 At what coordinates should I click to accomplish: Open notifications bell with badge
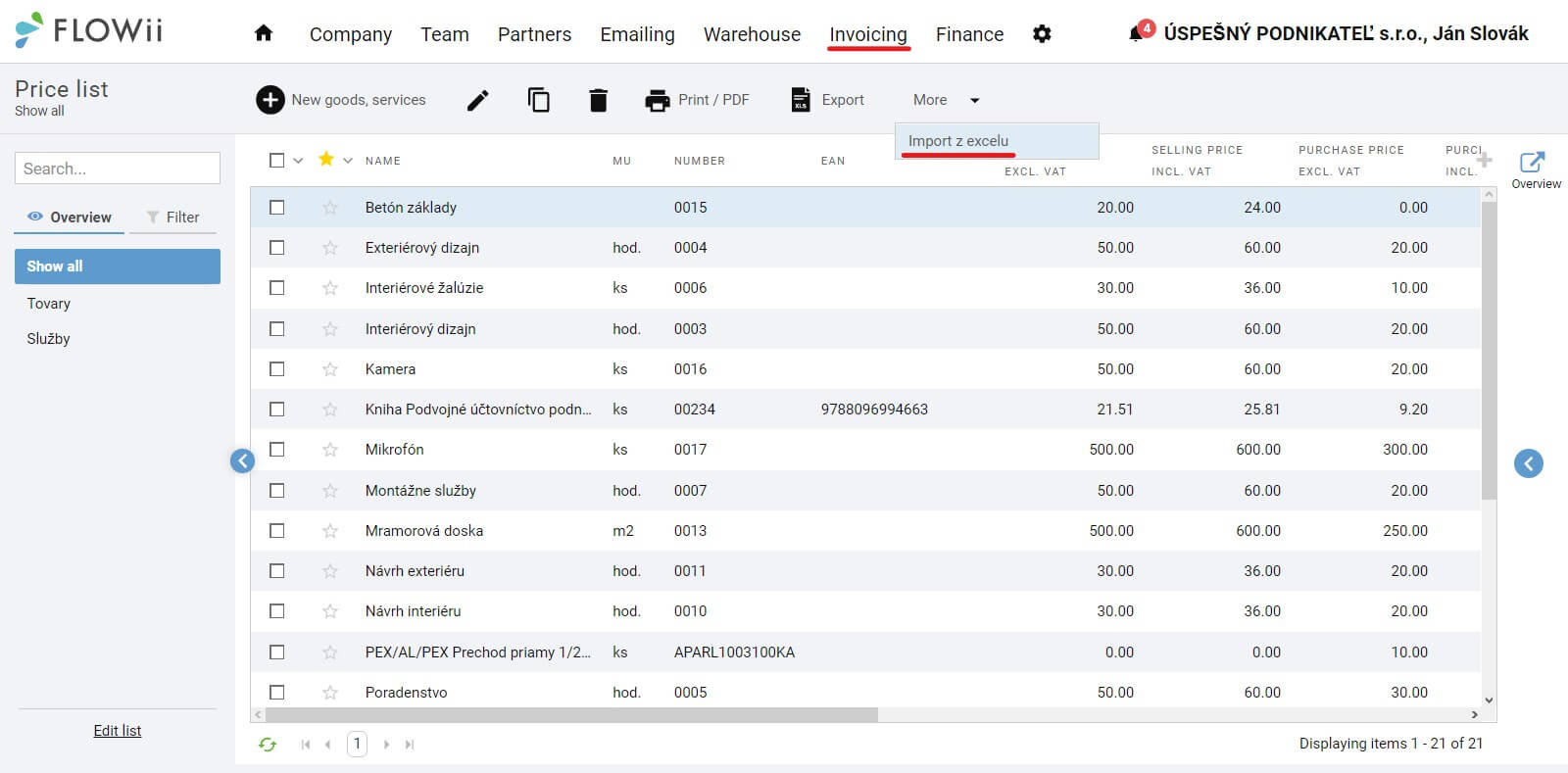(x=1140, y=31)
